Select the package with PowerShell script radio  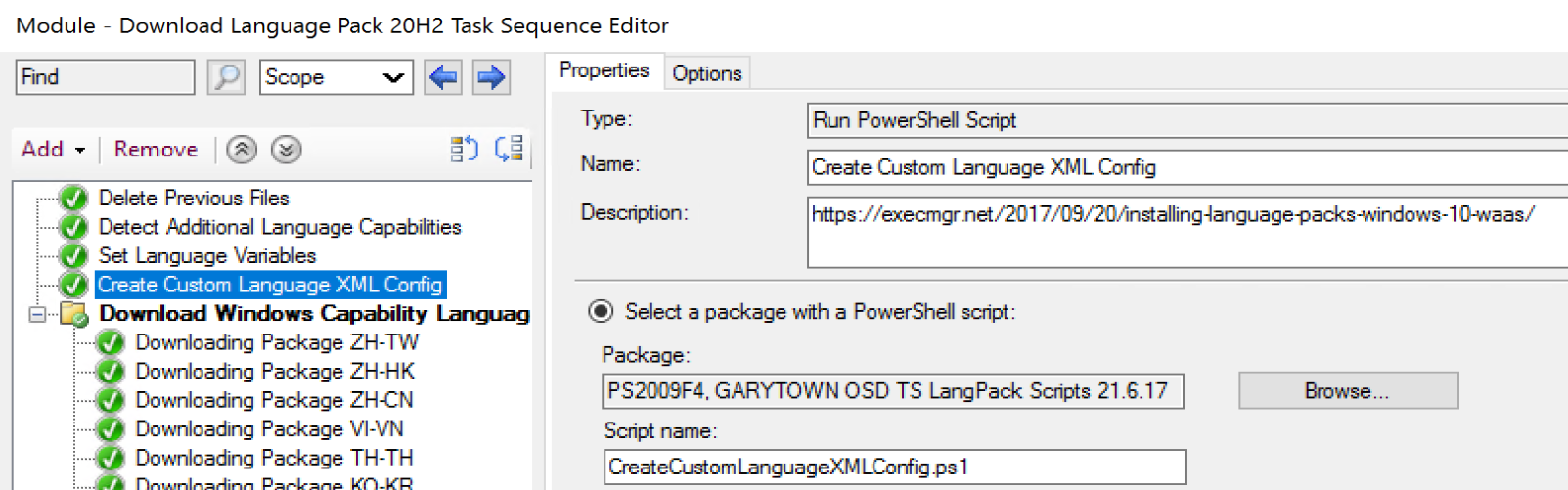pos(601,312)
